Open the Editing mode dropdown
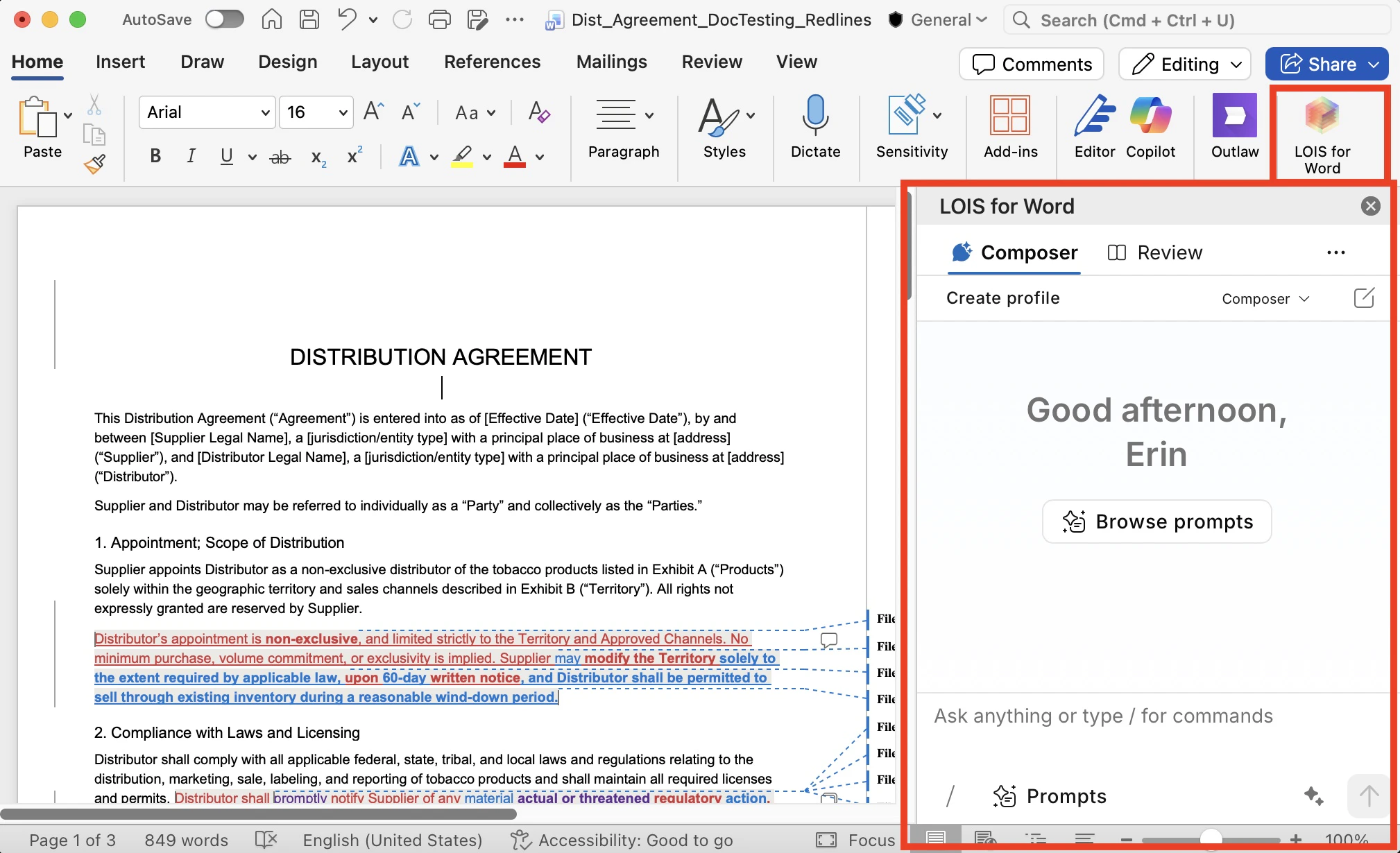This screenshot has width=1400, height=853. 1185,64
